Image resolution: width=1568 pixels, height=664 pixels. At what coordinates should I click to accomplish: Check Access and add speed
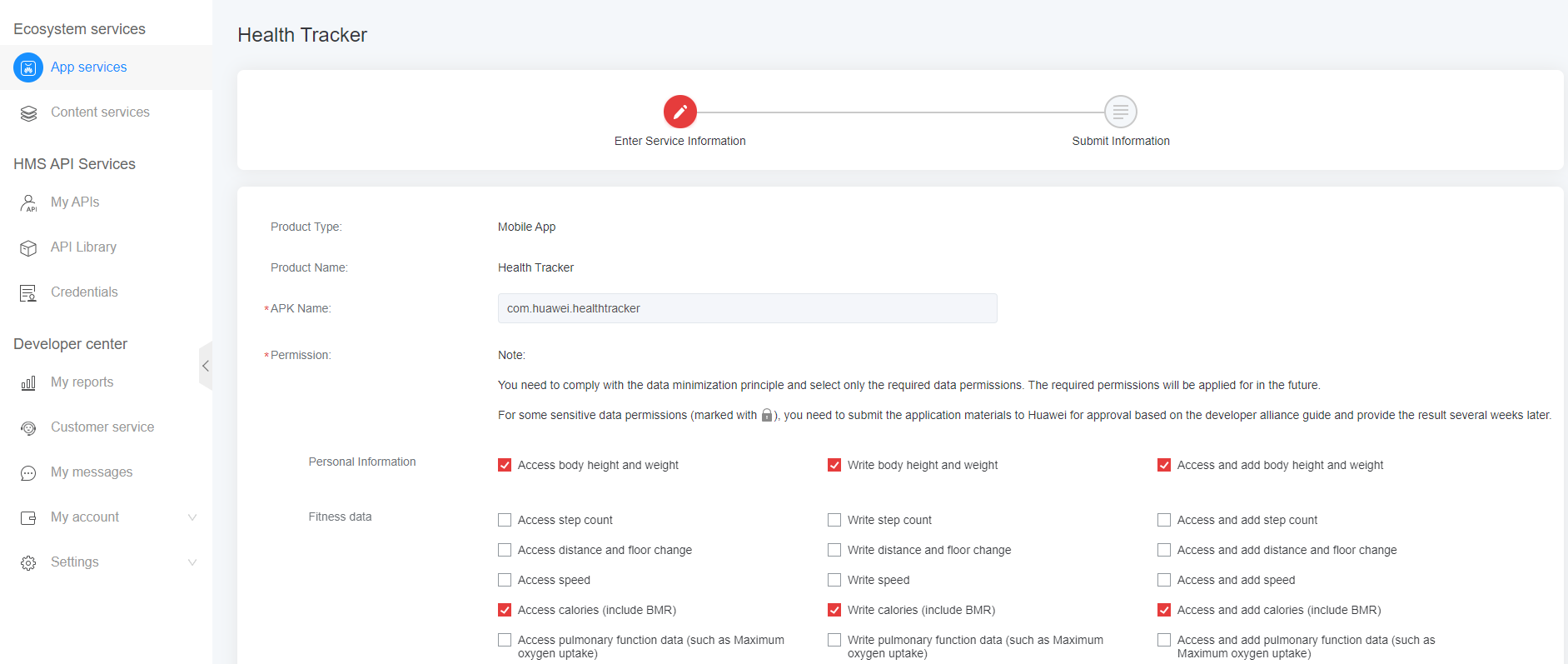click(x=1164, y=580)
